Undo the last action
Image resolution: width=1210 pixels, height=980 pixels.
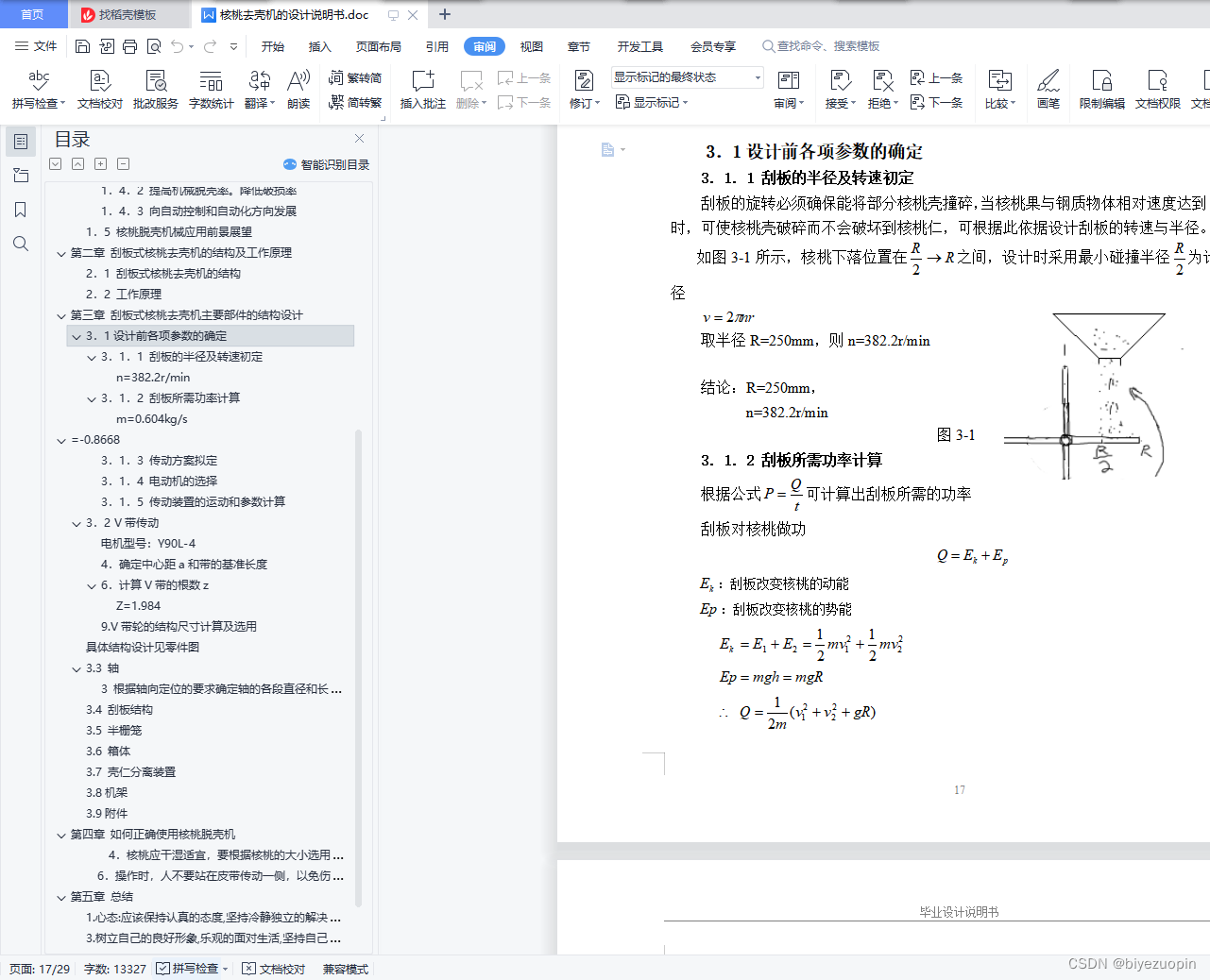pos(178,46)
